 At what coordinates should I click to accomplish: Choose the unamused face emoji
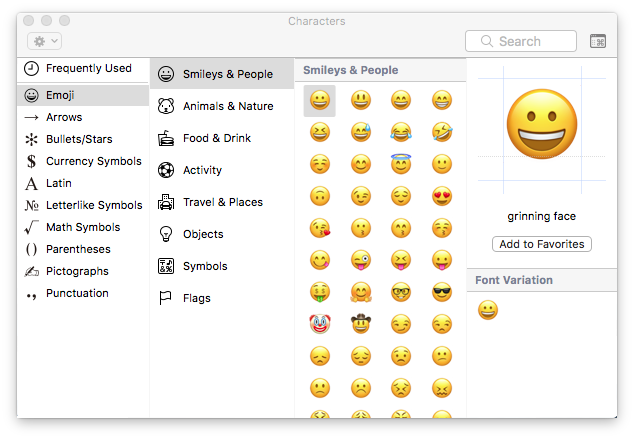point(442,324)
